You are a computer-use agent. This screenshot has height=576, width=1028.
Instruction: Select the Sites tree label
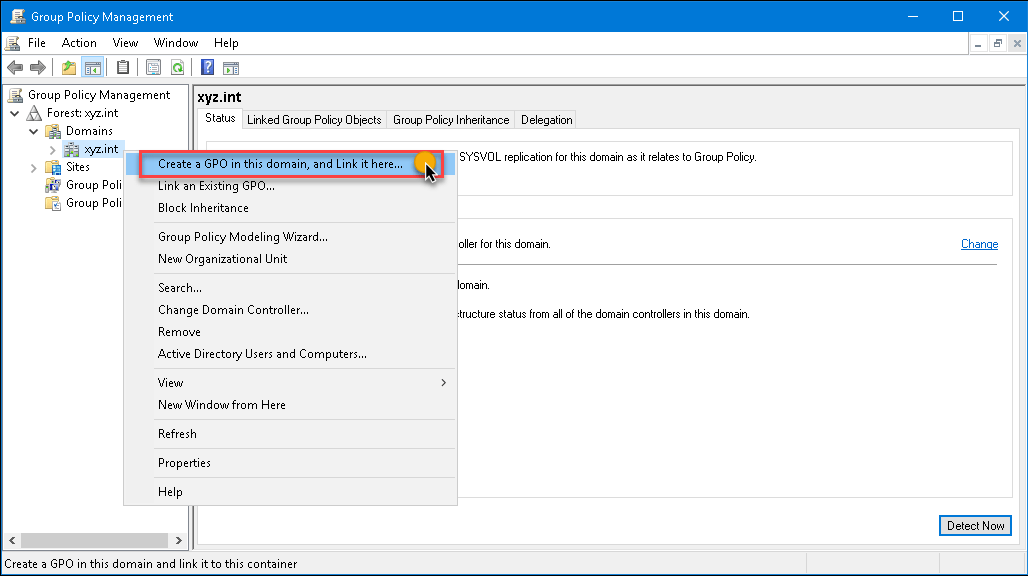pyautogui.click(x=77, y=167)
